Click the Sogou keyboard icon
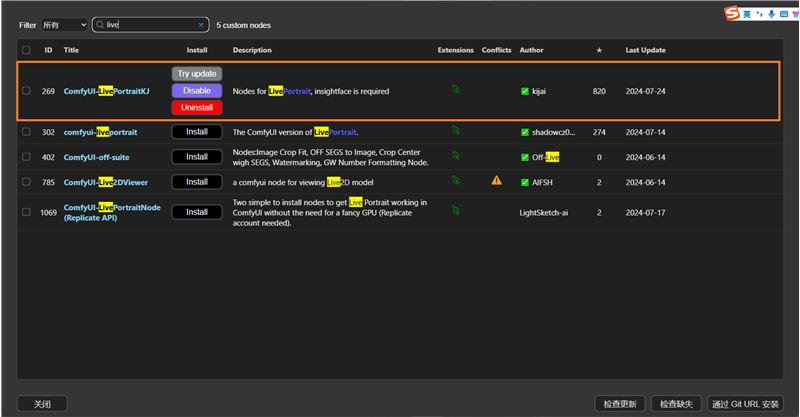800x417 pixels. [x=784, y=14]
